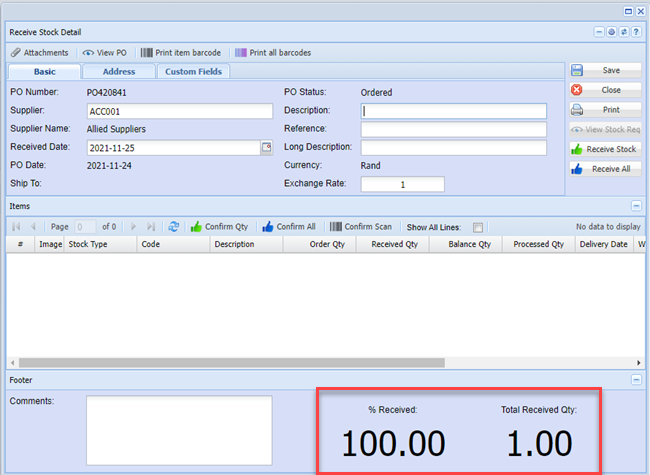Screen dimensions: 650x475
Task: Toggle the Show All Lines checkbox
Action: [x=478, y=227]
